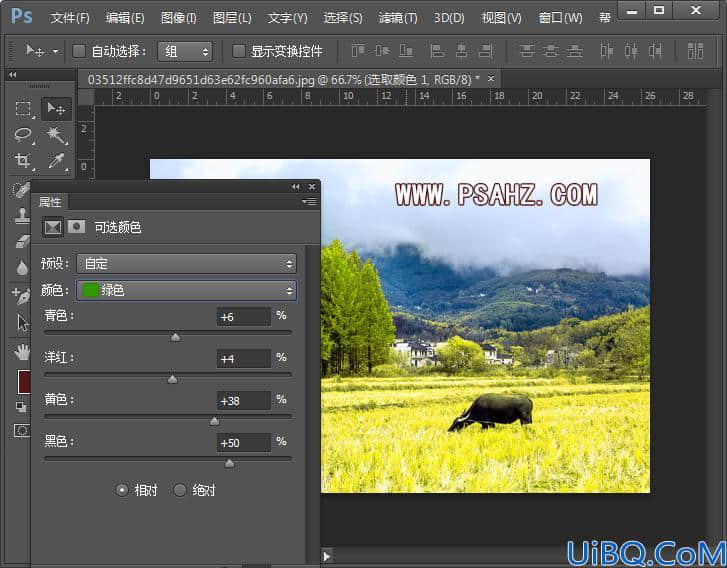Enable the 显示变换控件 checkbox

tap(238, 51)
